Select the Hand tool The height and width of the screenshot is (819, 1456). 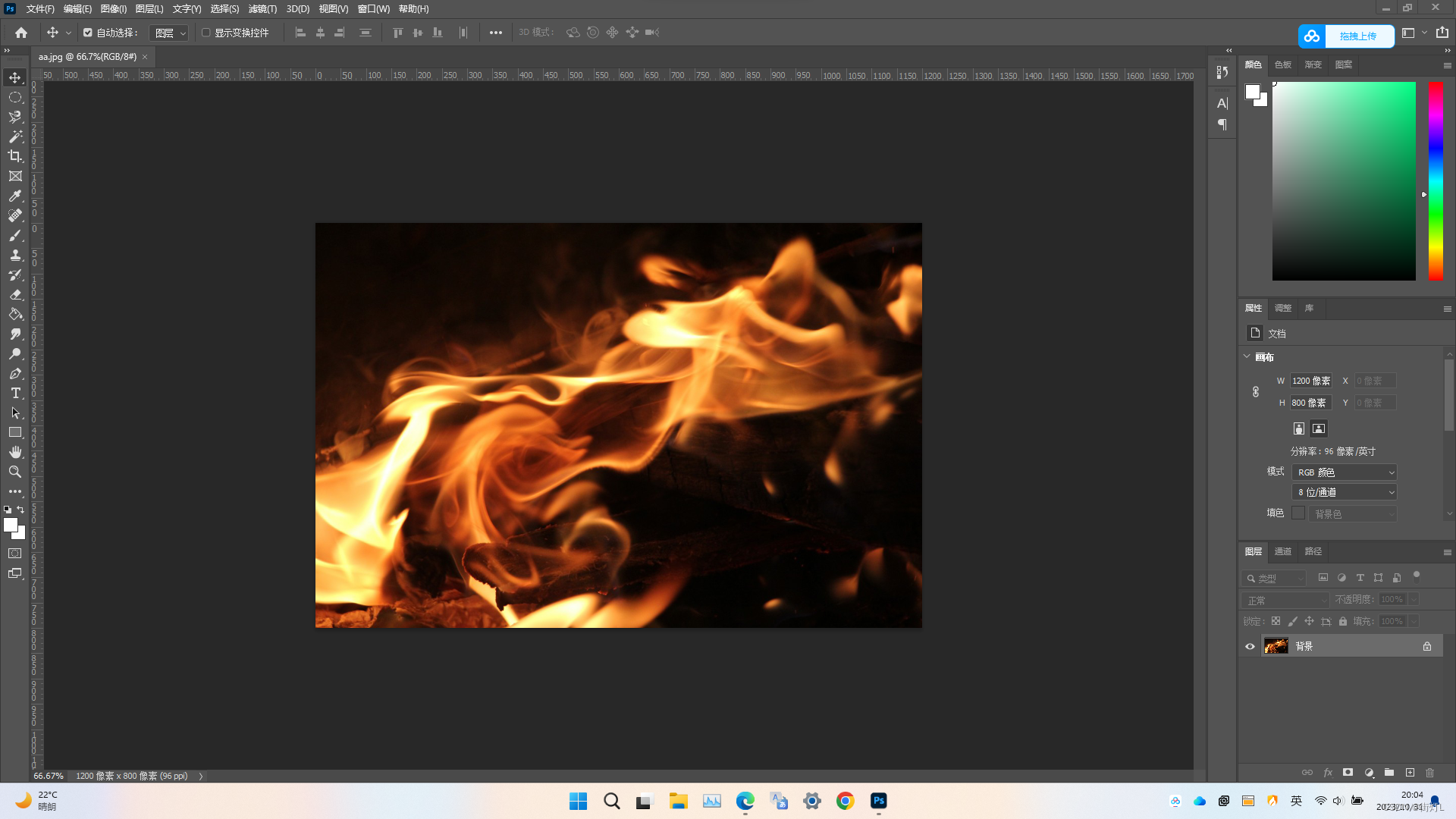click(15, 452)
